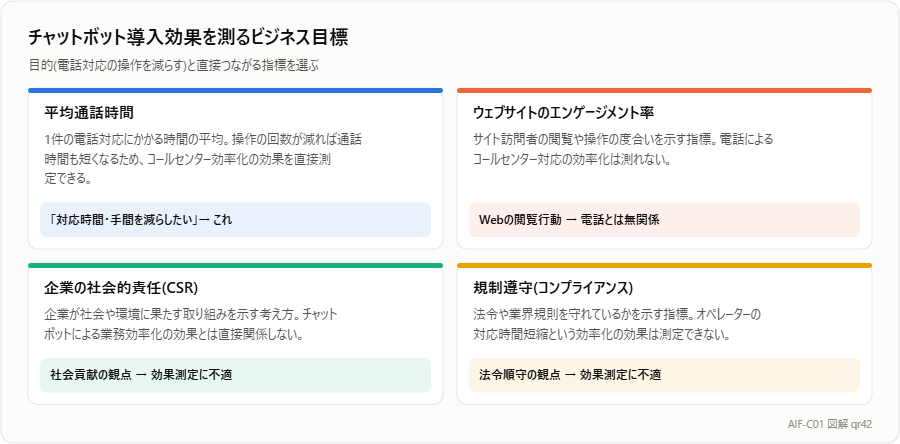Click the pink Webの閲覧行動 note box
The height and width of the screenshot is (444, 900).
click(664, 220)
